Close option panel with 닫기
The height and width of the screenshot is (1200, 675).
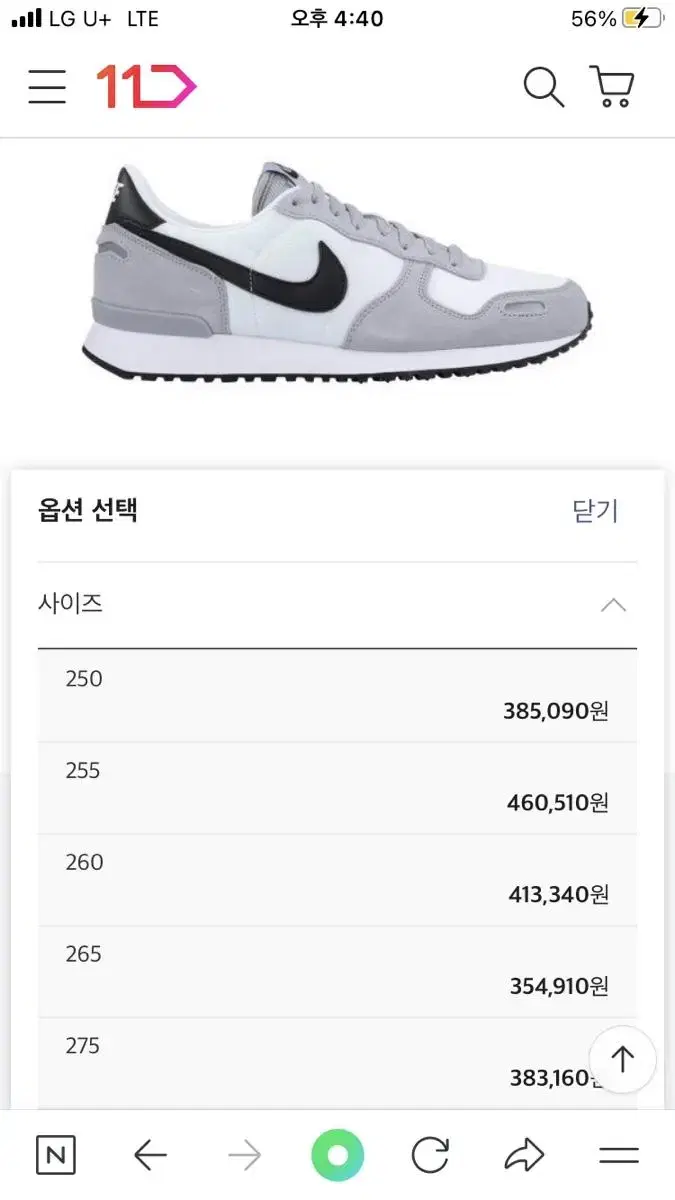point(596,511)
